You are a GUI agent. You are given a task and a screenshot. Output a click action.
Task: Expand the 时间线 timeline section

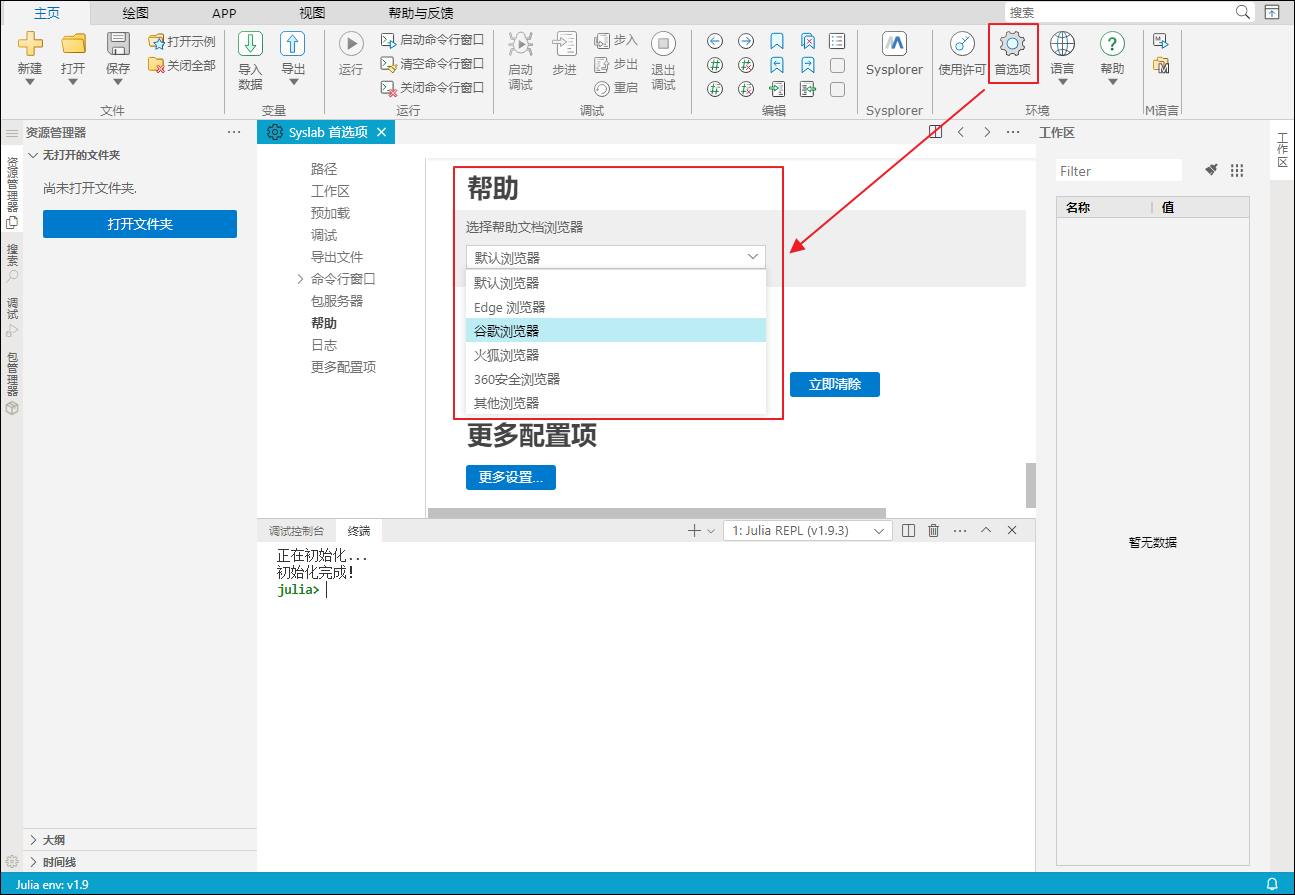(x=33, y=862)
